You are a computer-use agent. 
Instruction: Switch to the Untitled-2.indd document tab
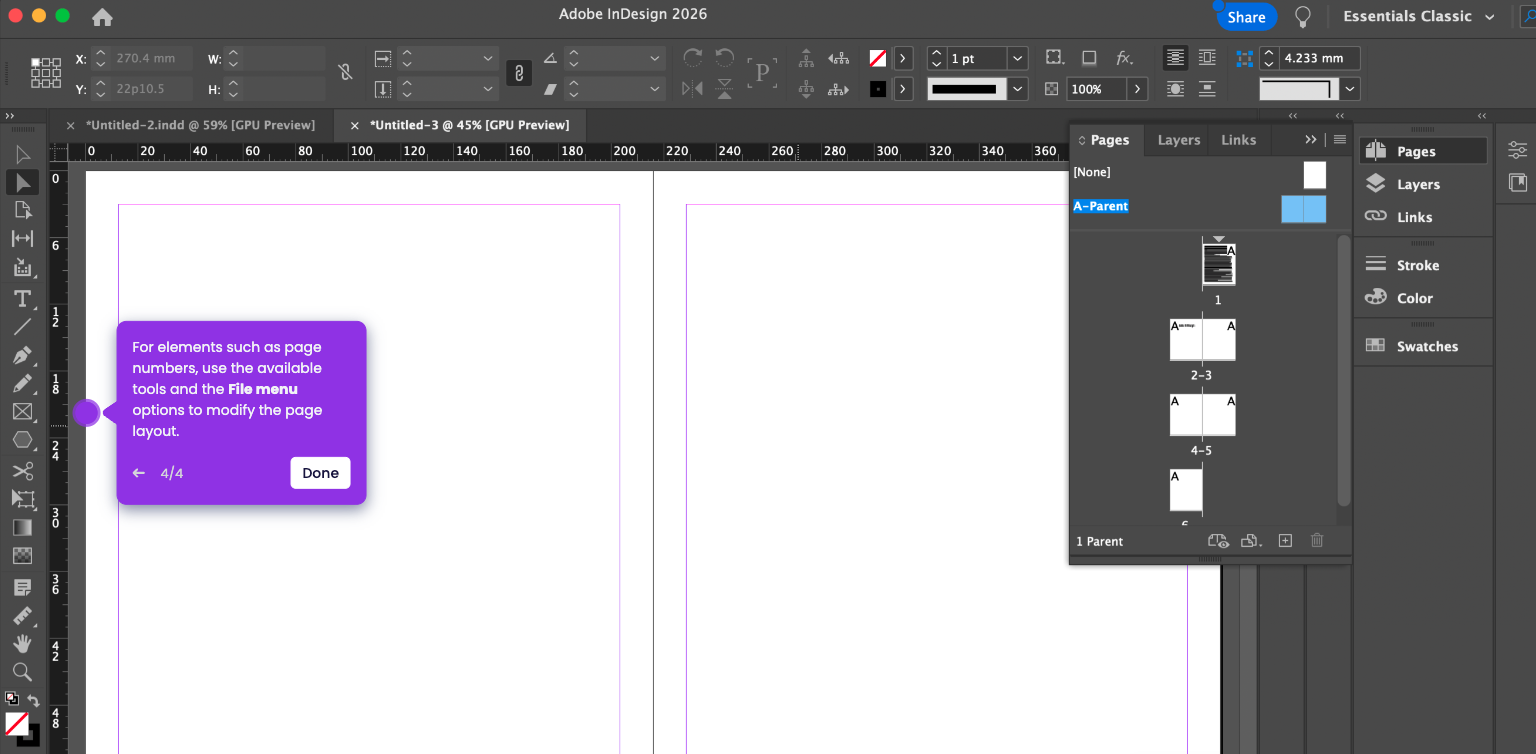tap(200, 125)
